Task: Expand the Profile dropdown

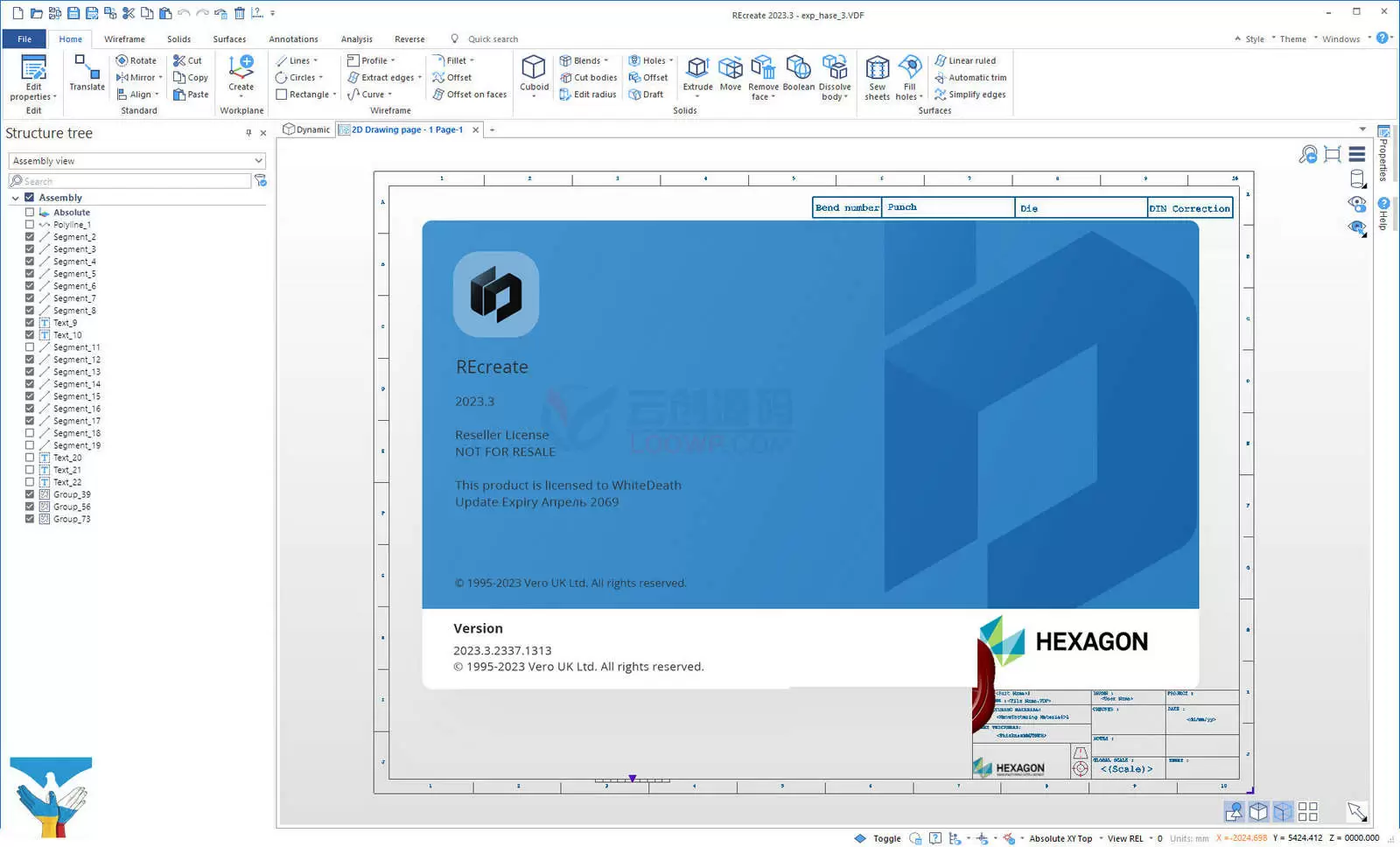Action: pyautogui.click(x=393, y=60)
